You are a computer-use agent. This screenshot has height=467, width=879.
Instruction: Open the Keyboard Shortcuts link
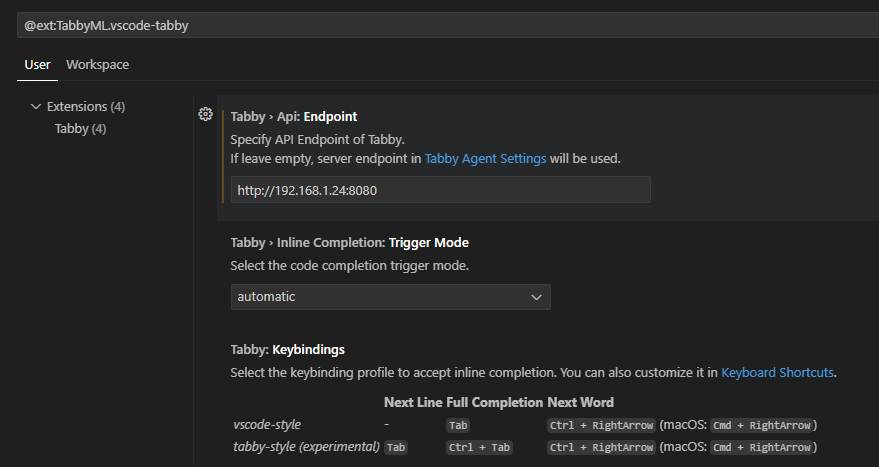pos(777,372)
